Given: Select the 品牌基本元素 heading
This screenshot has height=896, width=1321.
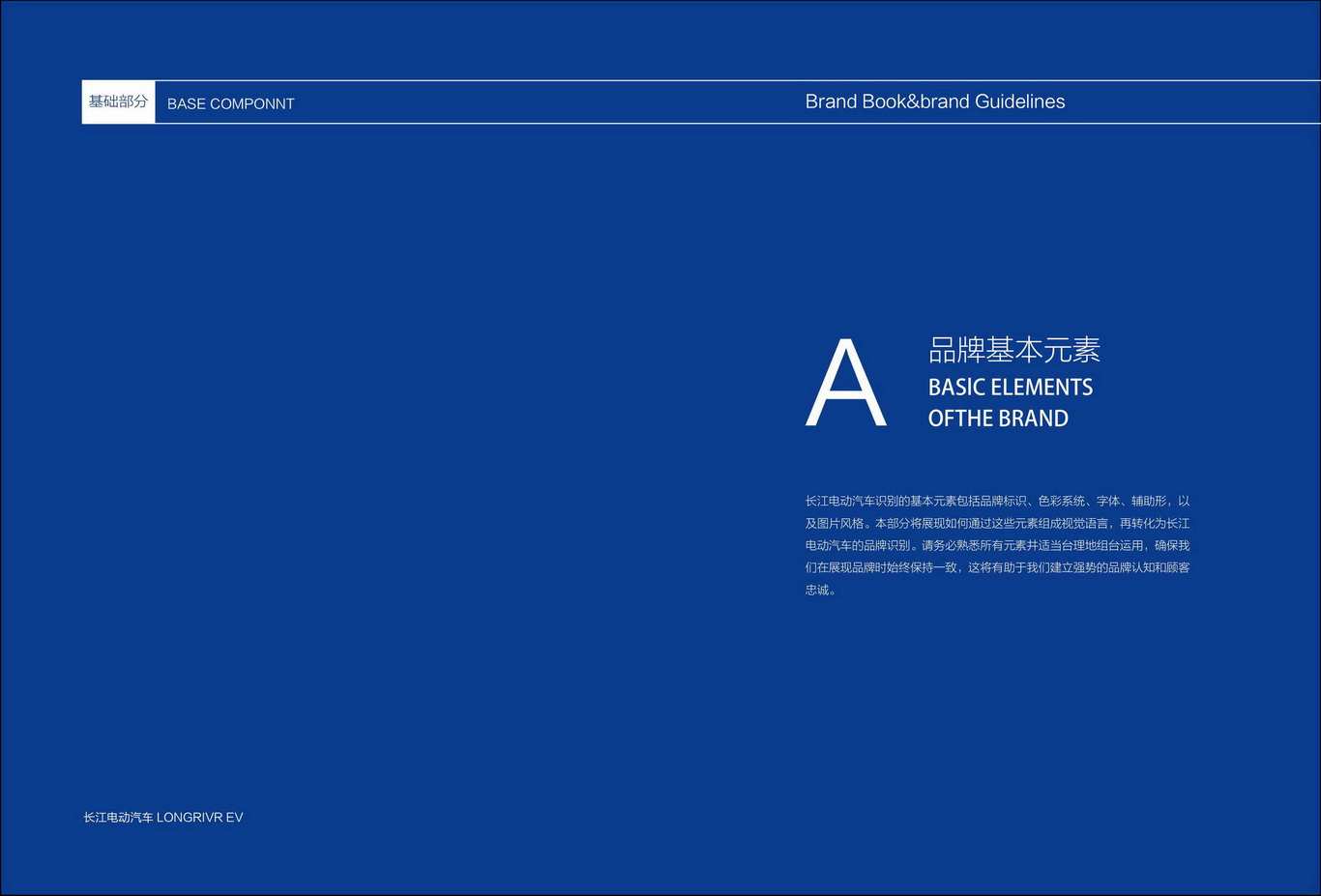Looking at the screenshot, I should 1014,349.
